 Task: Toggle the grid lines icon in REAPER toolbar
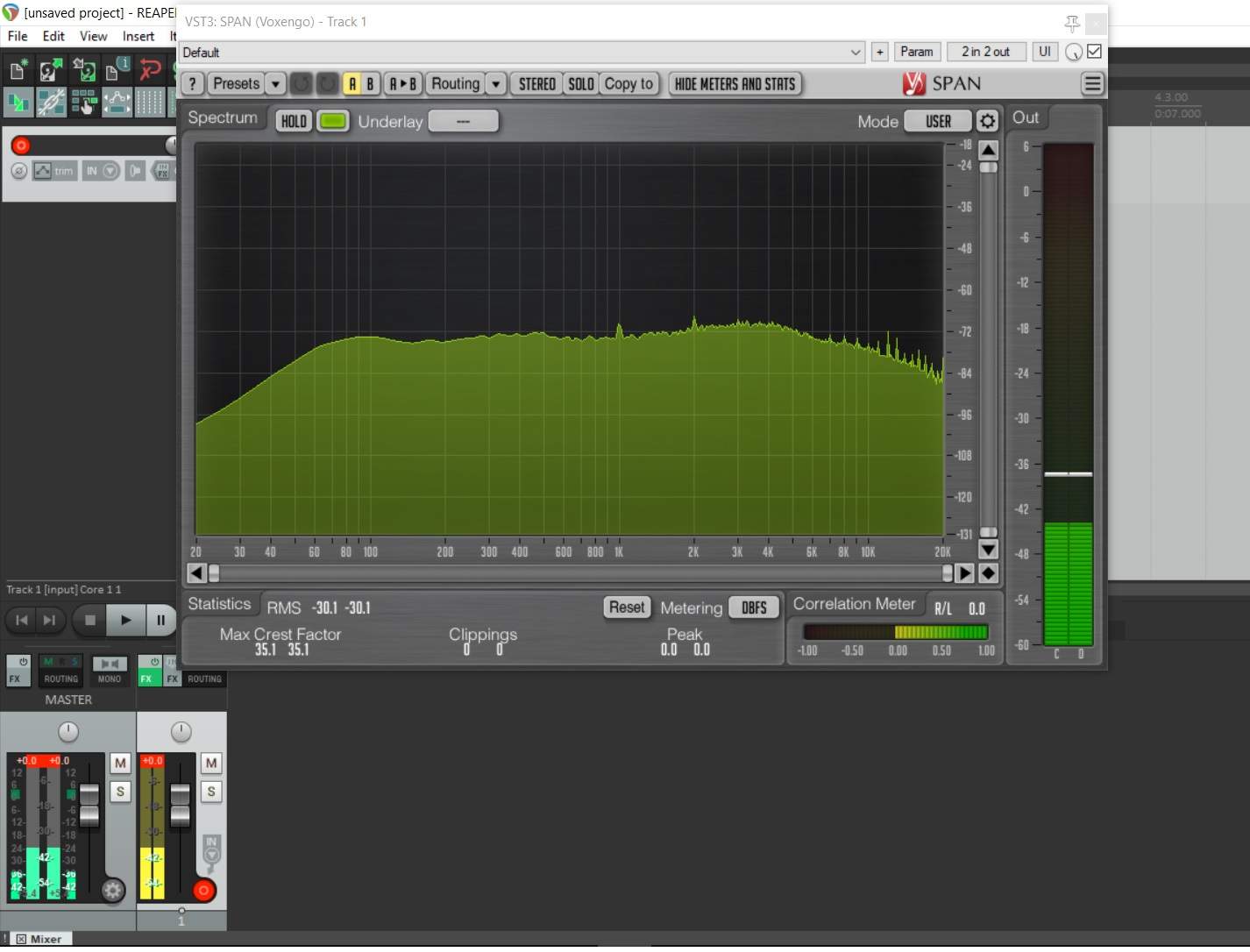point(150,103)
